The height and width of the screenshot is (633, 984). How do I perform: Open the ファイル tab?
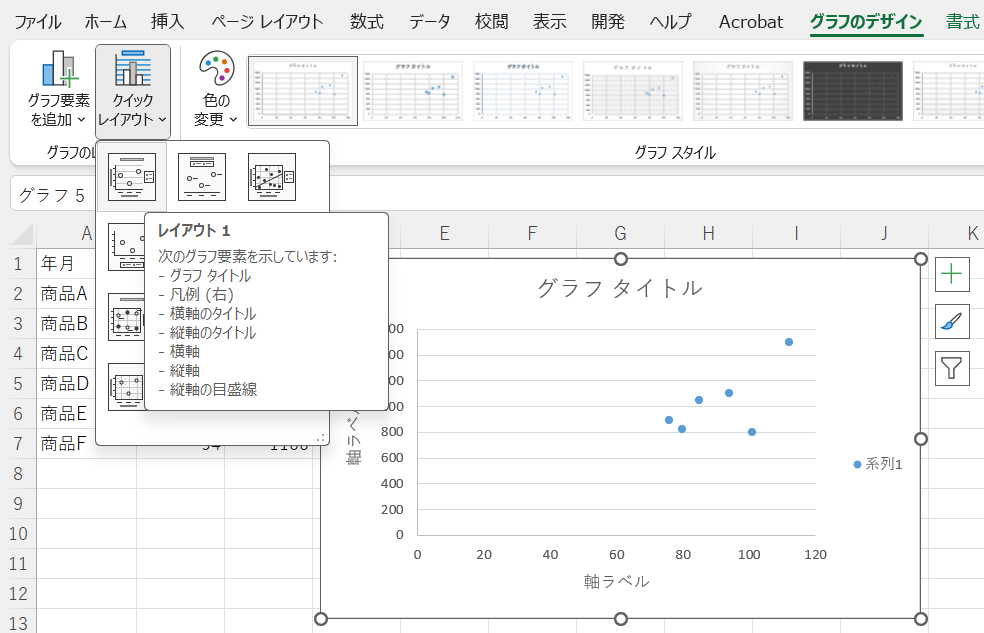pos(38,23)
